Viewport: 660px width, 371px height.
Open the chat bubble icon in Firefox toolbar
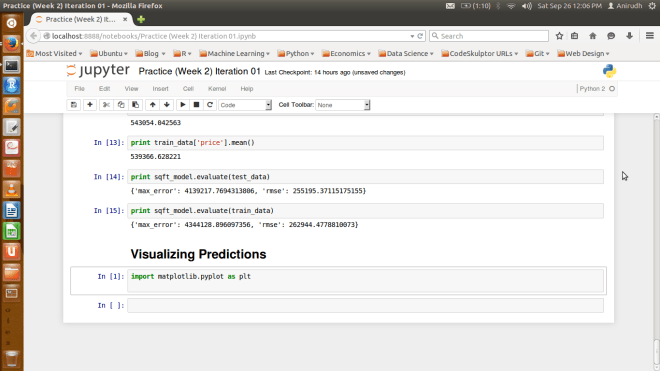click(x=611, y=36)
